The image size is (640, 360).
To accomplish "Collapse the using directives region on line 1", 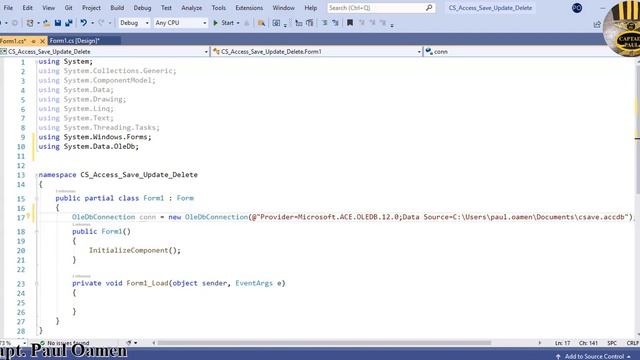I will 37,62.
